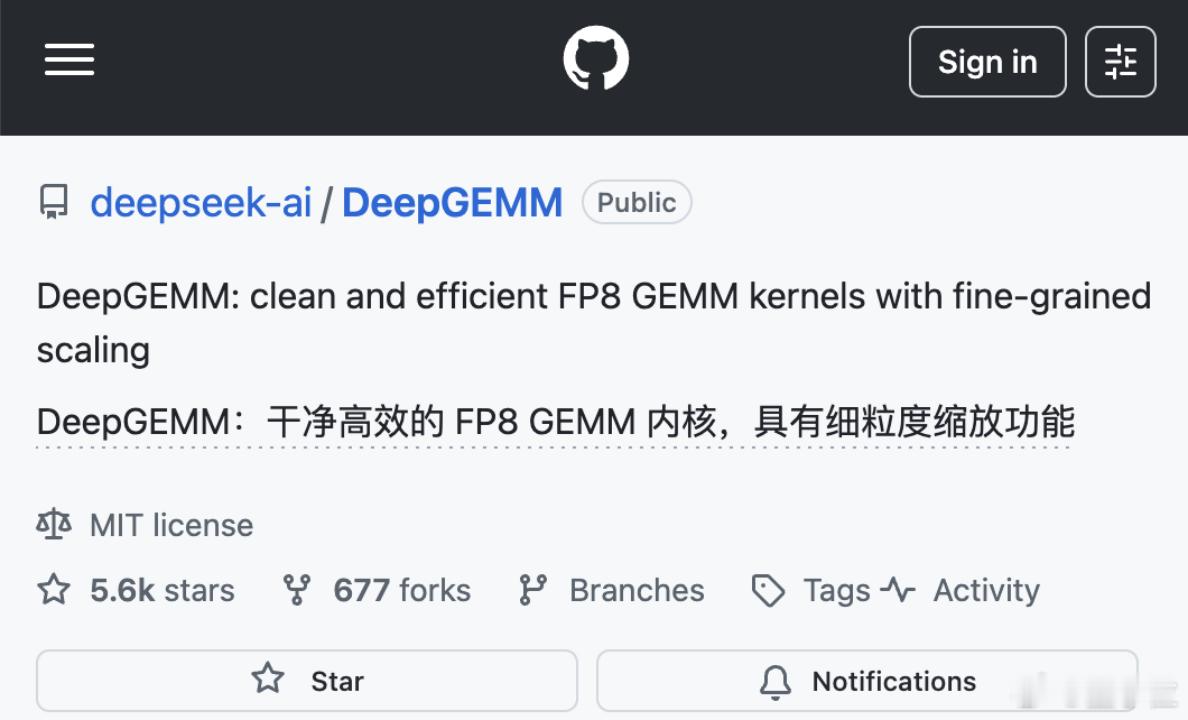Screen dimensions: 1188x720
Task: Sign in to GitHub
Action: pyautogui.click(x=987, y=61)
